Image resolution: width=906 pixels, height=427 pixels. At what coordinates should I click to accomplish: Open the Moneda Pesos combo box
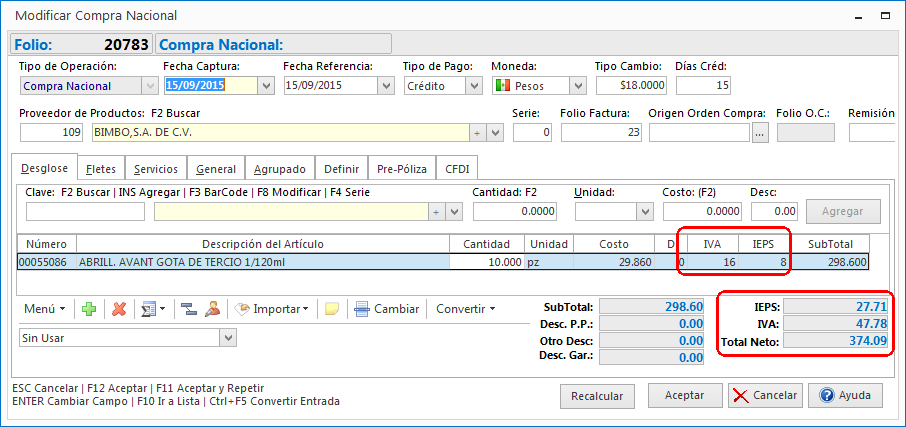[x=577, y=86]
